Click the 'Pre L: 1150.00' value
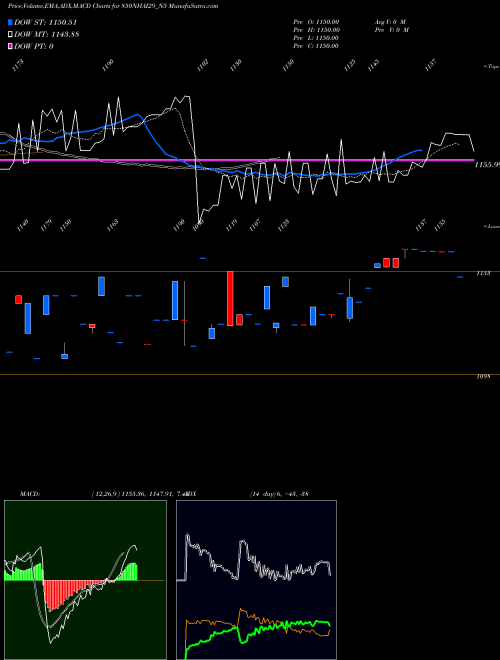The width and height of the screenshot is (500, 660). coord(316,38)
